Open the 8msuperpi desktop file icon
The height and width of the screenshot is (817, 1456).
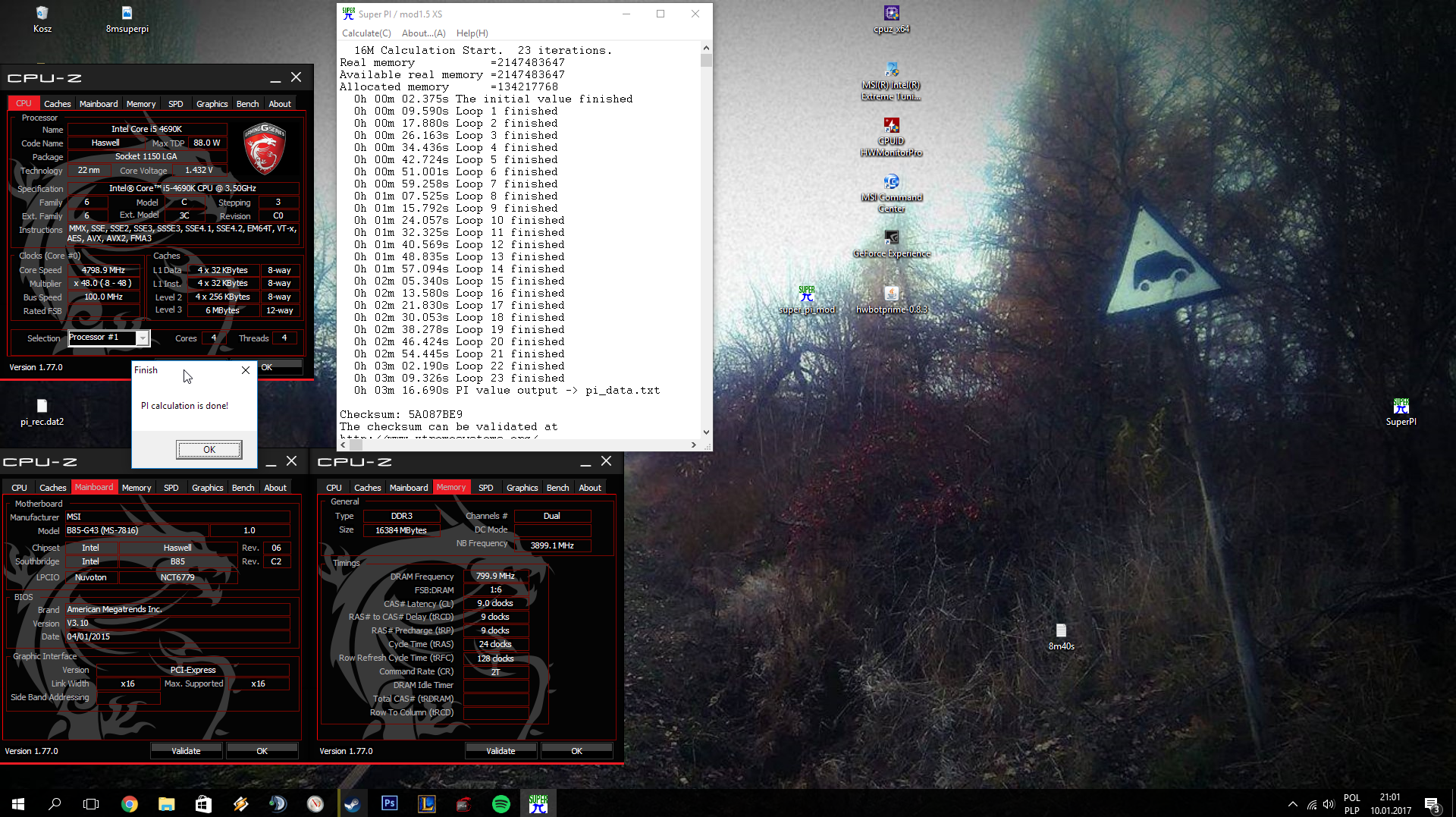[x=127, y=20]
